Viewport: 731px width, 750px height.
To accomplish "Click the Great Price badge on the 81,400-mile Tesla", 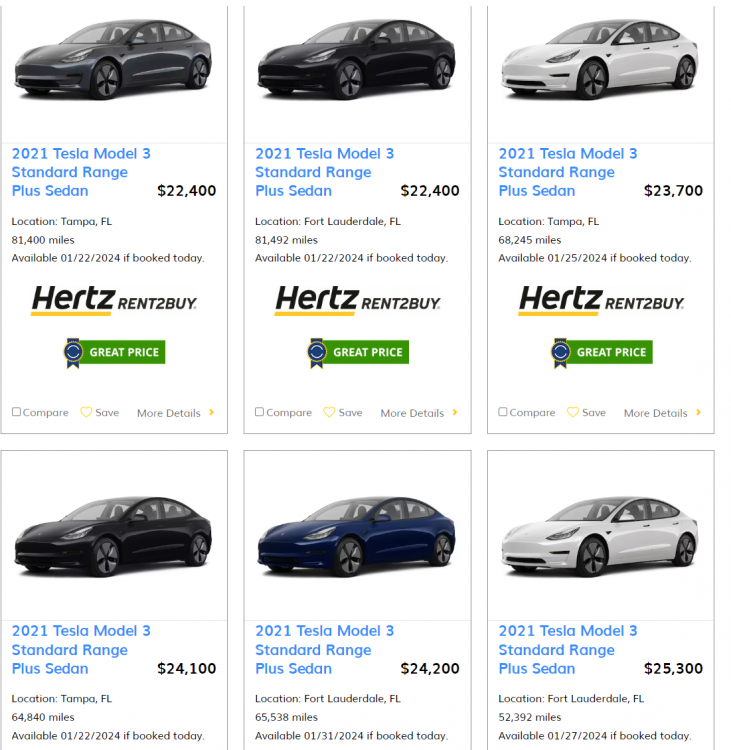I will (114, 352).
